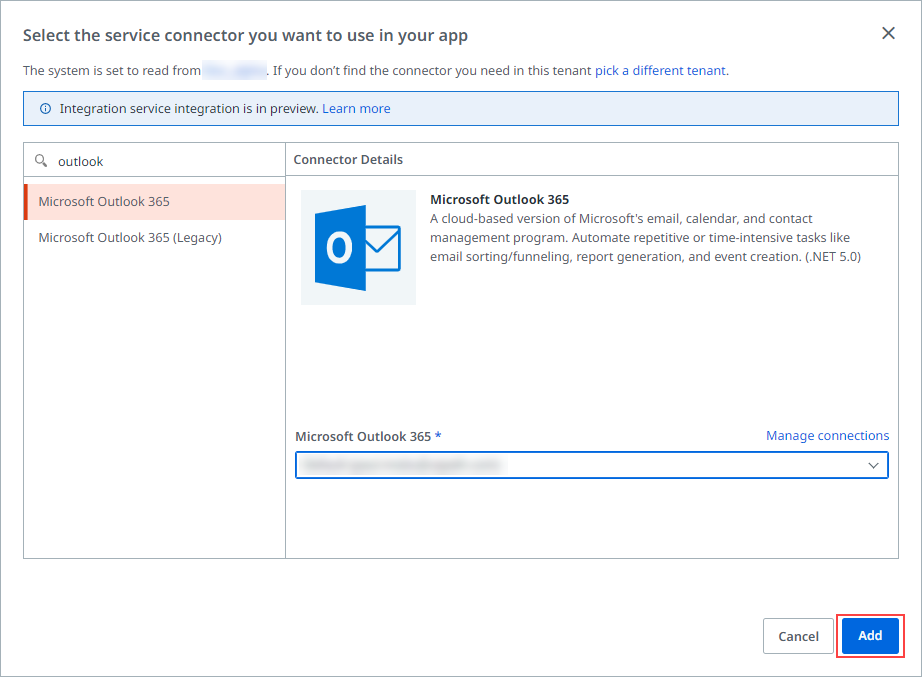
Task: Select Microsoft Outlook 365 in connector list
Action: [x=155, y=202]
